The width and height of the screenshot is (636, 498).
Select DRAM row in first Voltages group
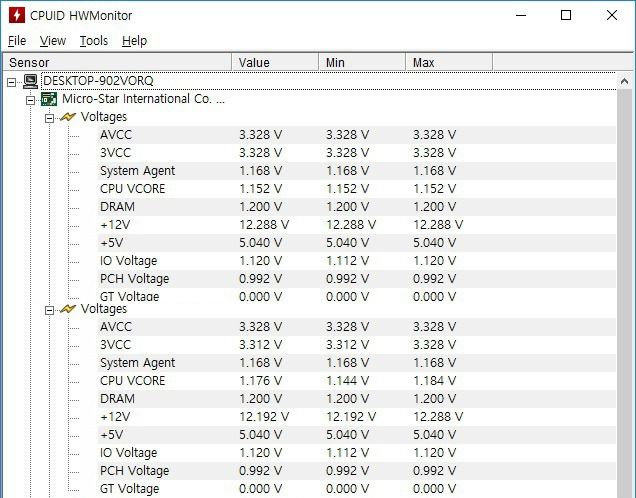[x=357, y=207]
